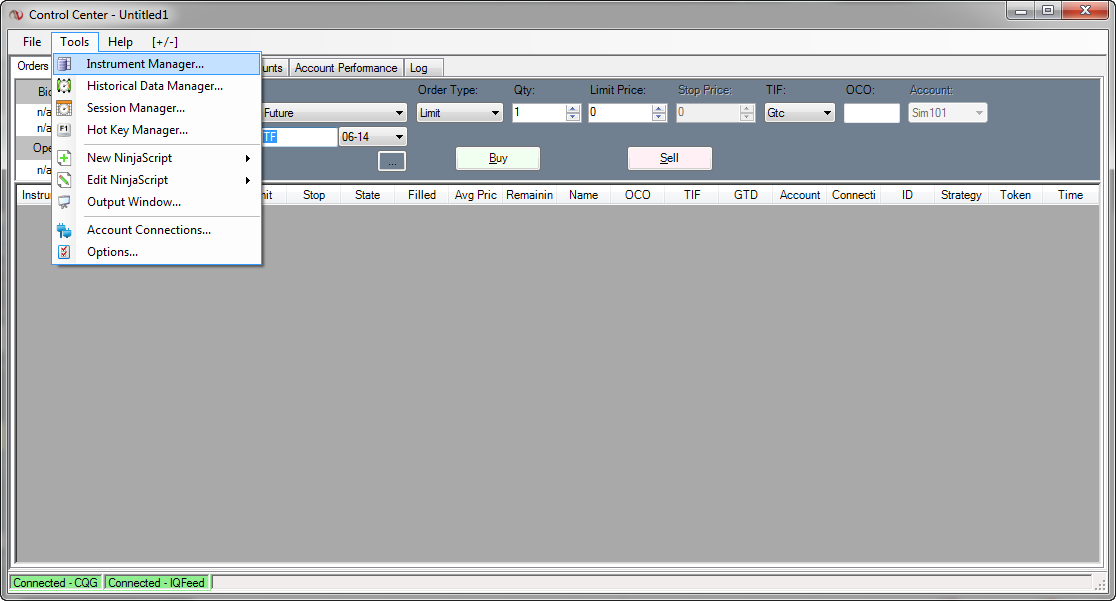Click the Options checkmark icon
The image size is (1116, 601).
[x=64, y=252]
